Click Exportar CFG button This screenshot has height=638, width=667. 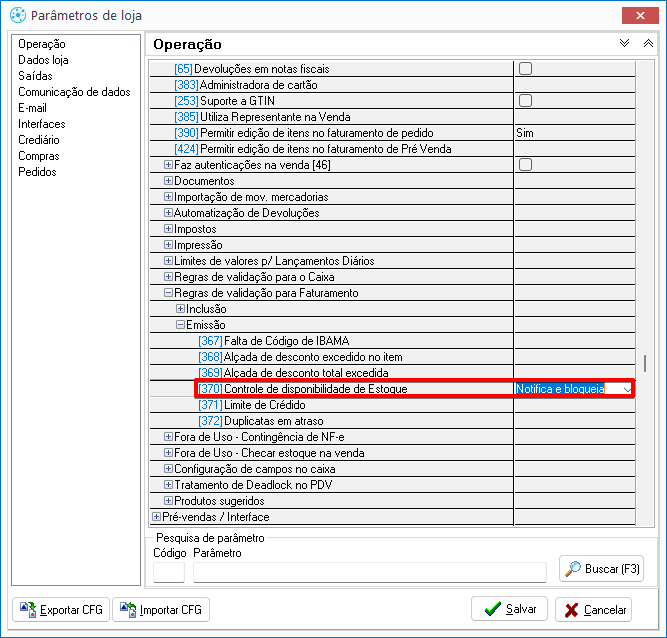pos(61,610)
